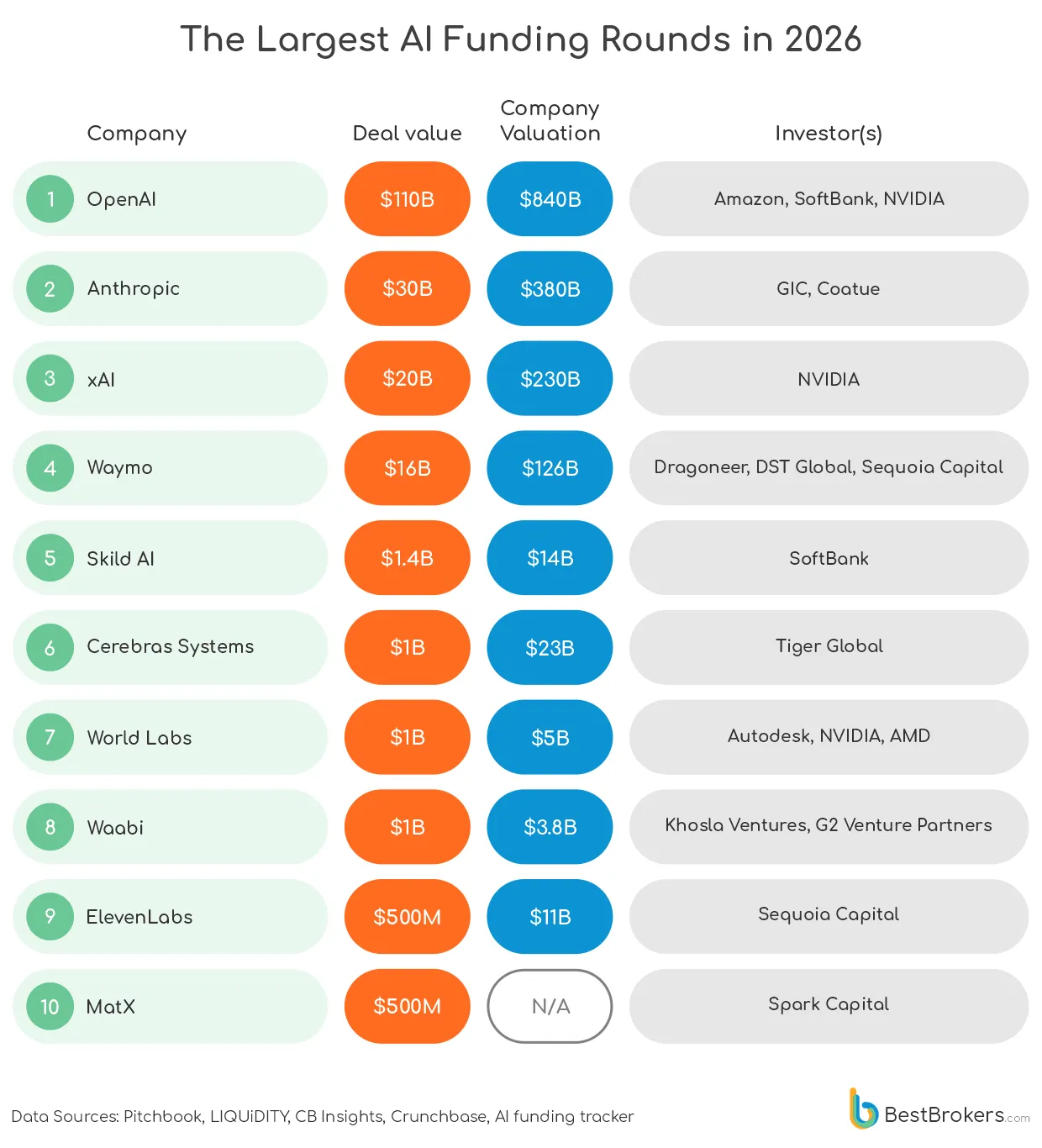Click the Data Sources footer text
The height and width of the screenshot is (1148, 1042).
click(323, 1117)
